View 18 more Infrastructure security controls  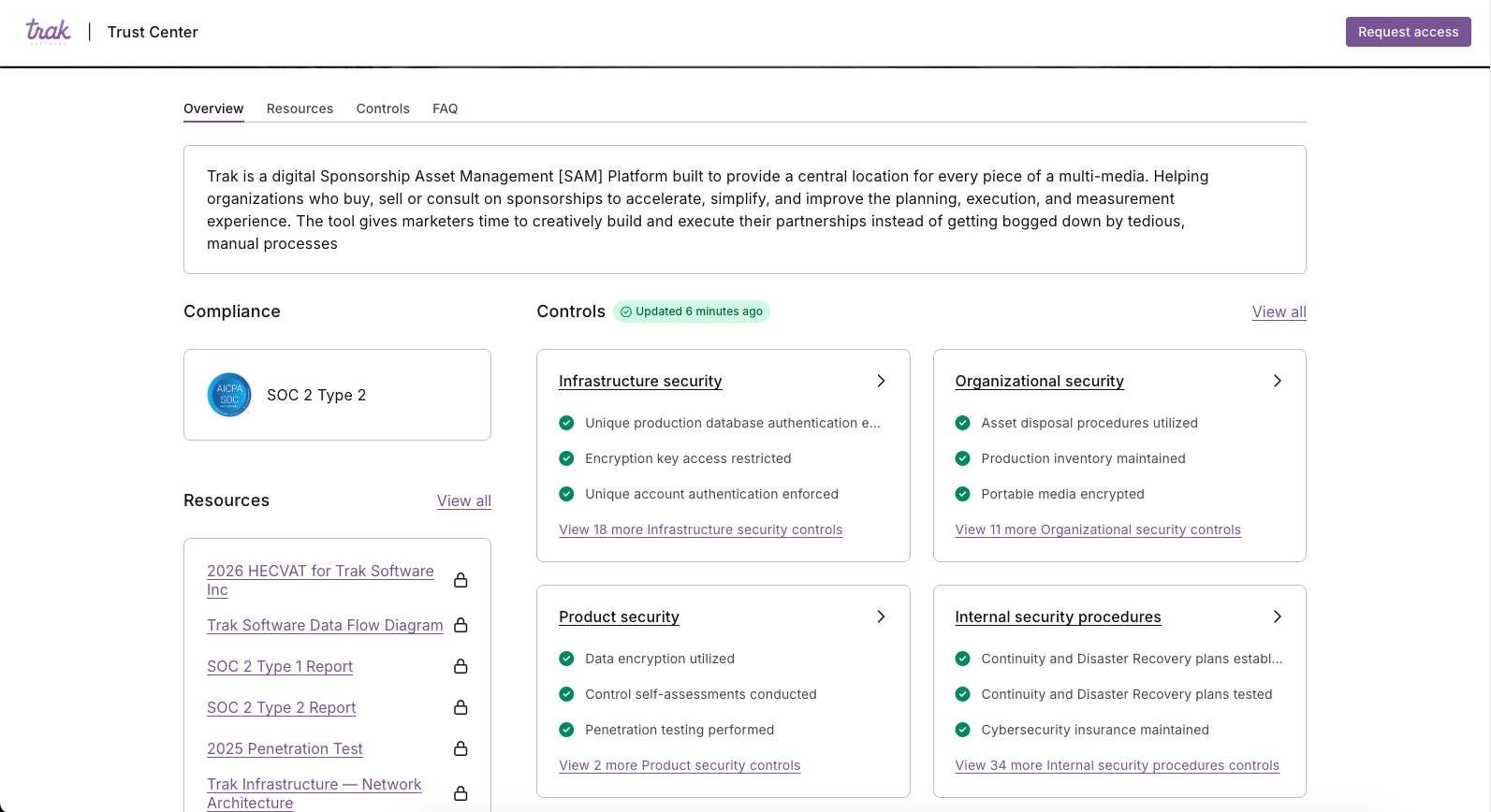701,529
